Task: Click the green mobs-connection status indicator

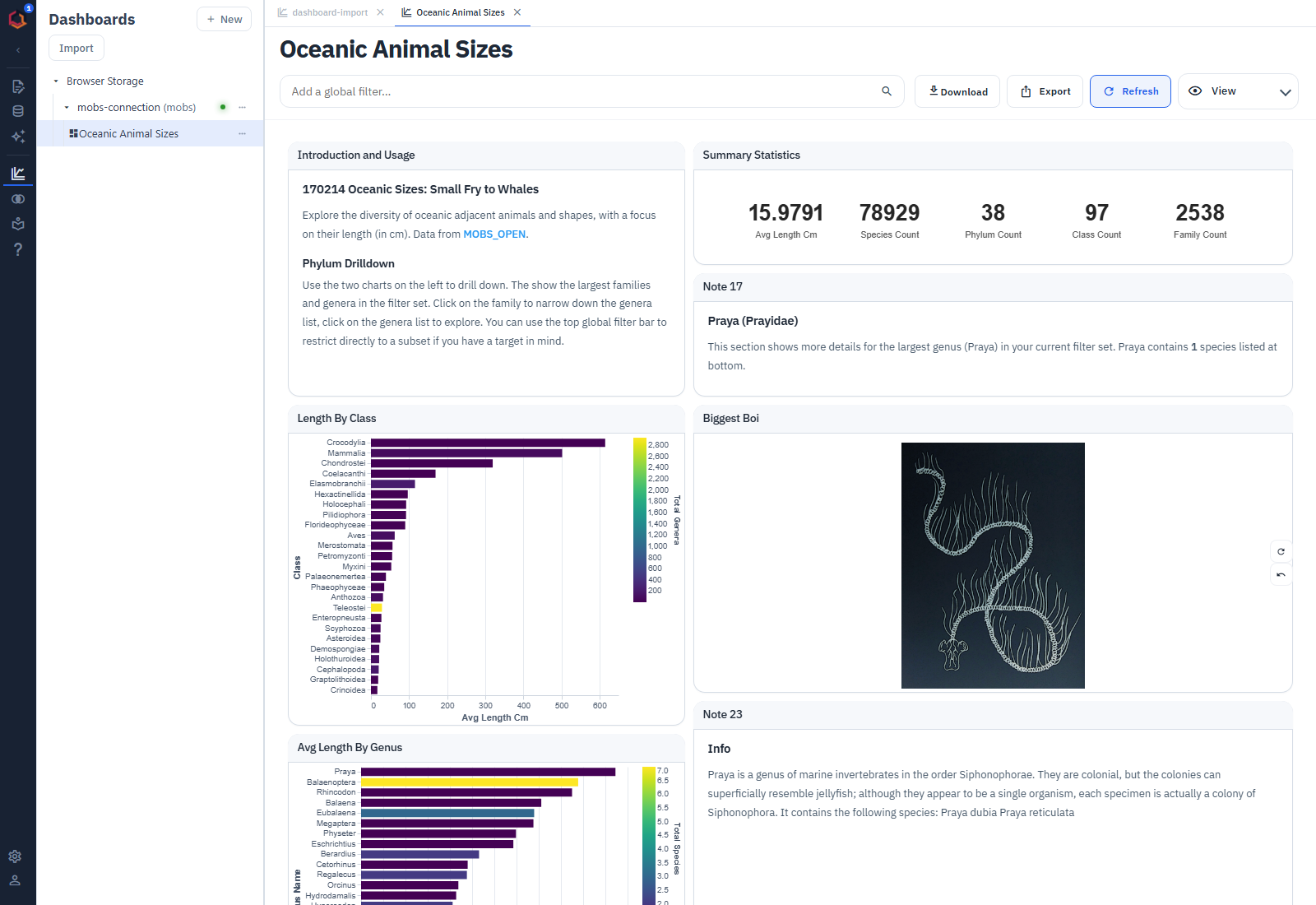Action: pyautogui.click(x=223, y=107)
